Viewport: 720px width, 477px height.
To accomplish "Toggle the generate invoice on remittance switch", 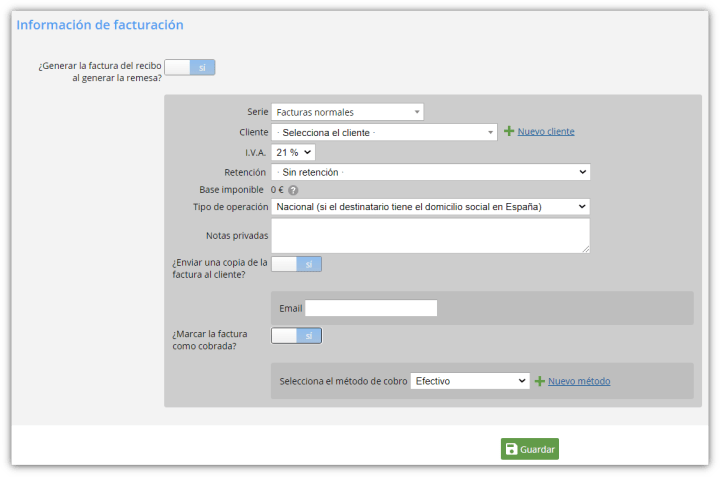I will [190, 67].
